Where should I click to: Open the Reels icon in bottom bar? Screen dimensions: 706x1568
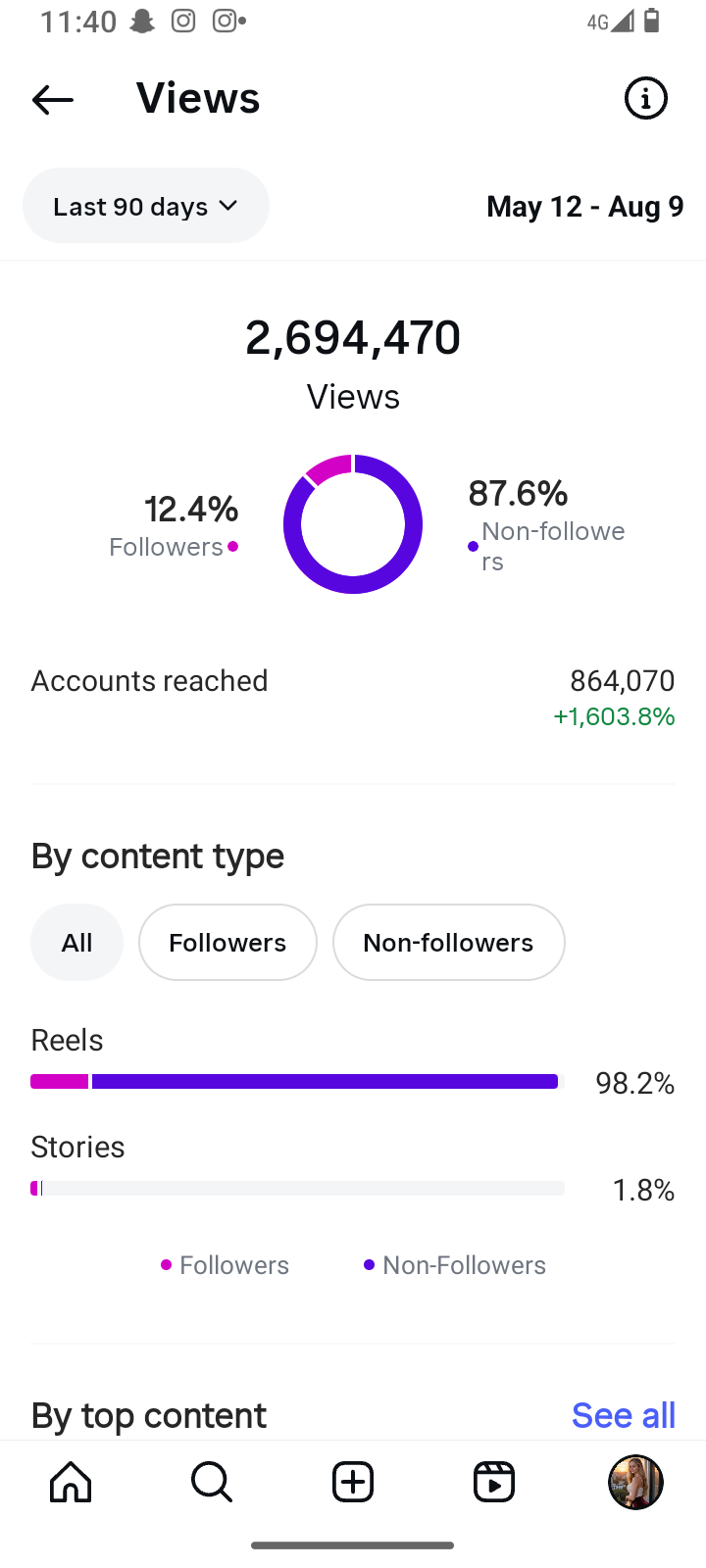[x=494, y=1482]
